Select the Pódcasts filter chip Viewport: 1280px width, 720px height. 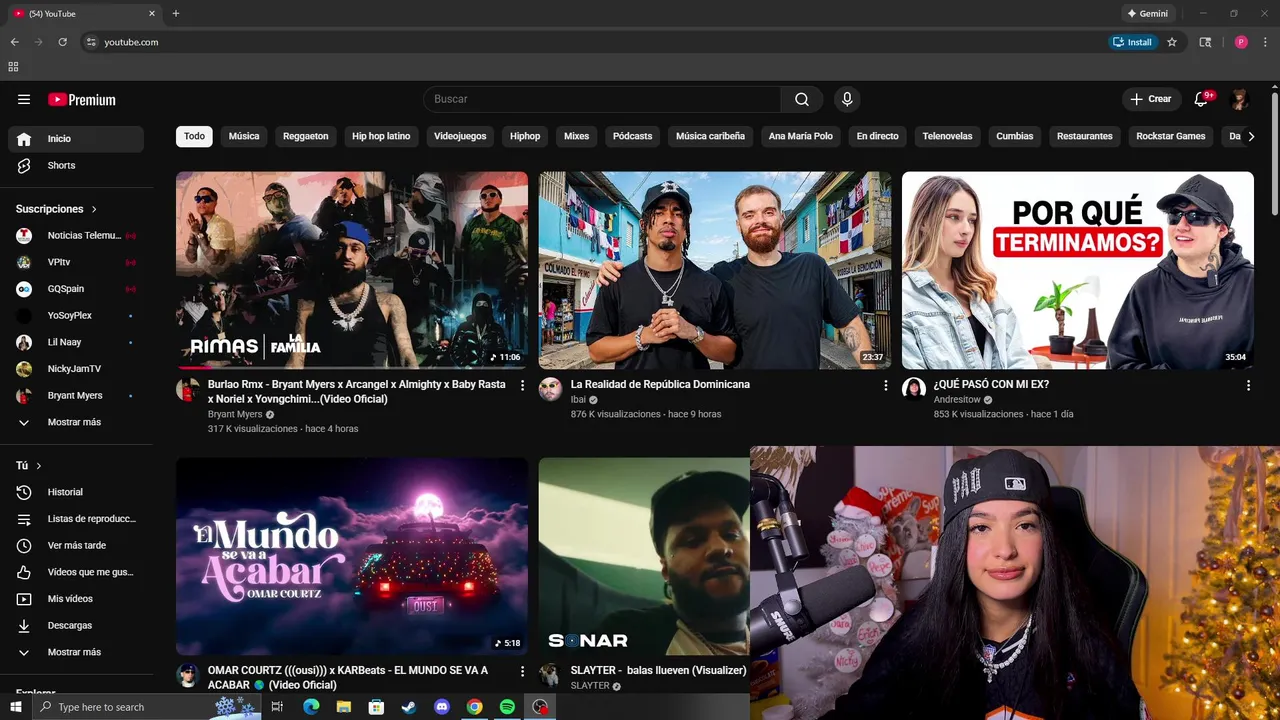[632, 136]
